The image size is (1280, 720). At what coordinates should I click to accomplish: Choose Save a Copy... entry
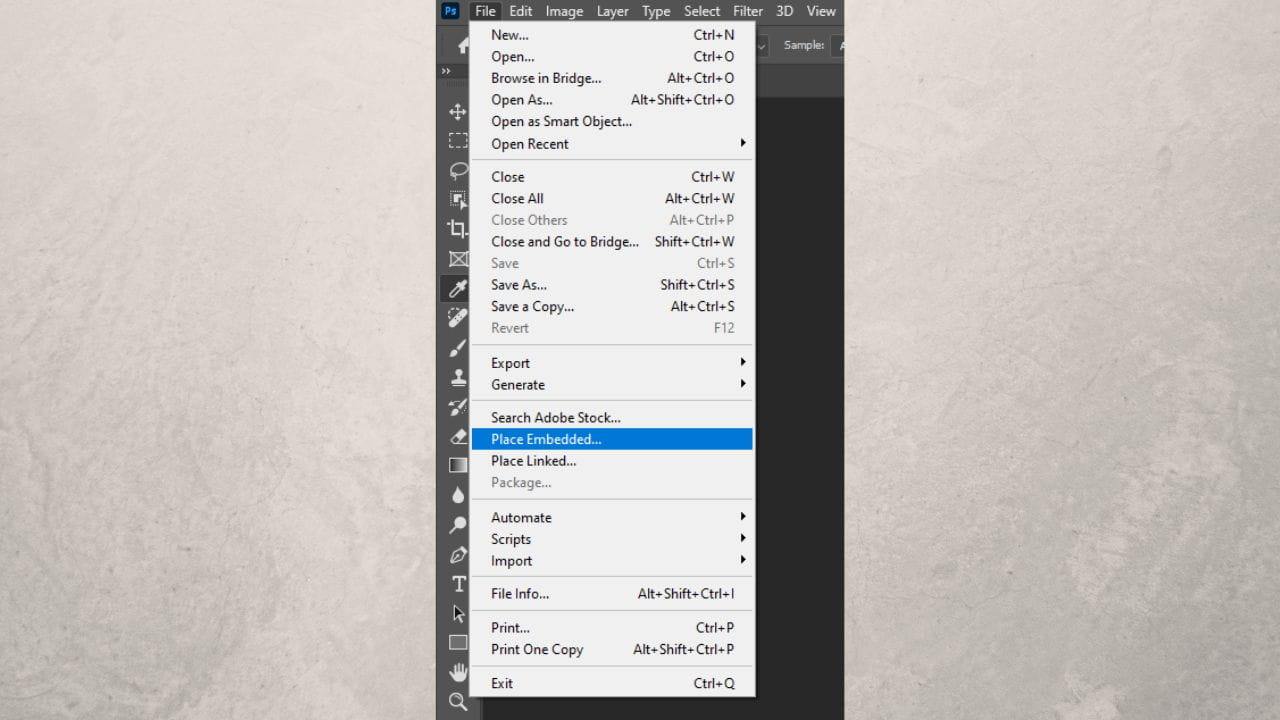click(x=612, y=307)
